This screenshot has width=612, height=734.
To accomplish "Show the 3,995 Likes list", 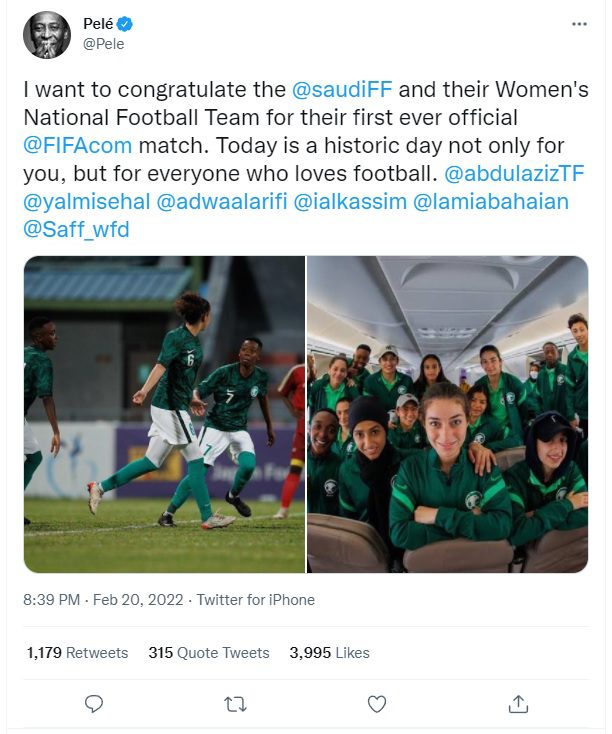I will (330, 653).
